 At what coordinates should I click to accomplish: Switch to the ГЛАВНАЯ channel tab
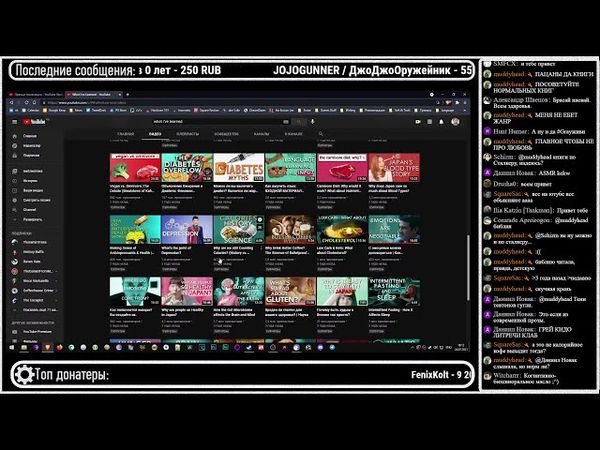click(x=126, y=134)
